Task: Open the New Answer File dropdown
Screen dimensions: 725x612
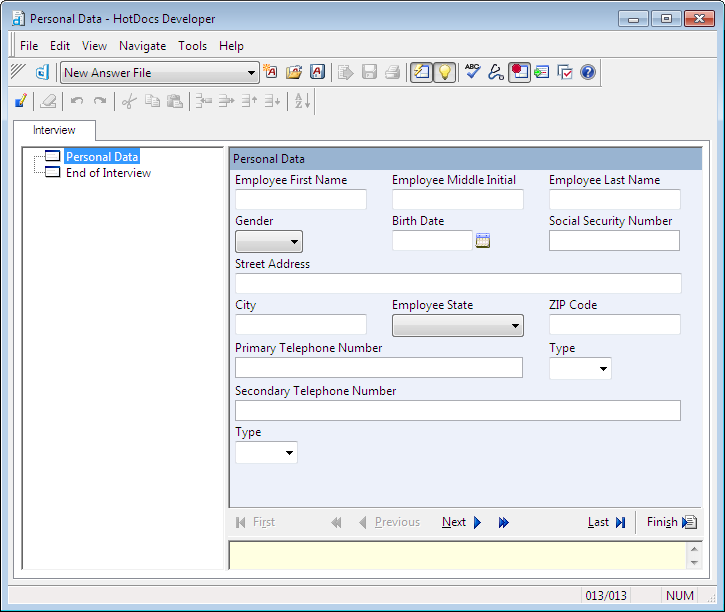Action: tap(251, 73)
